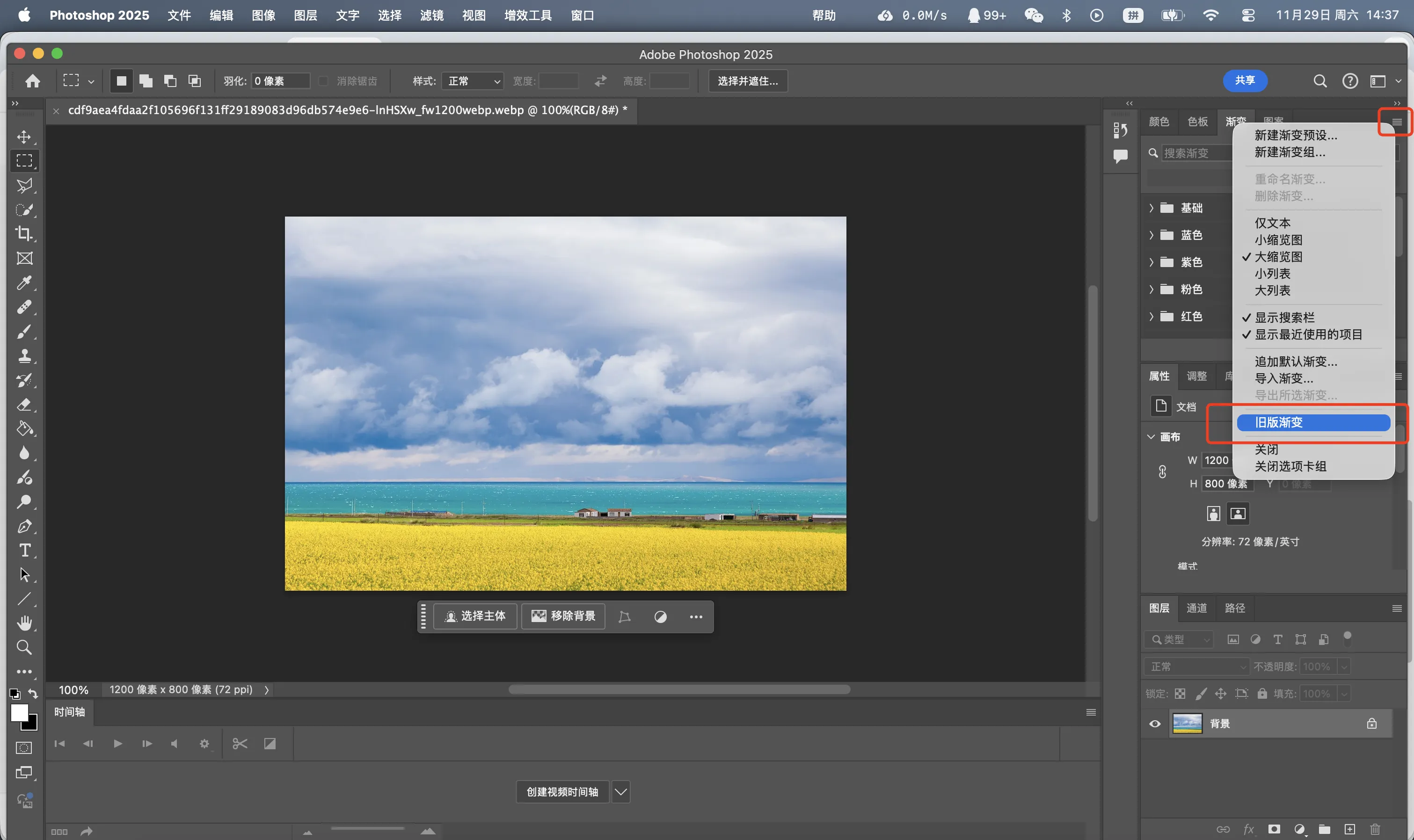
Task: Select the Zoom tool
Action: [x=24, y=647]
